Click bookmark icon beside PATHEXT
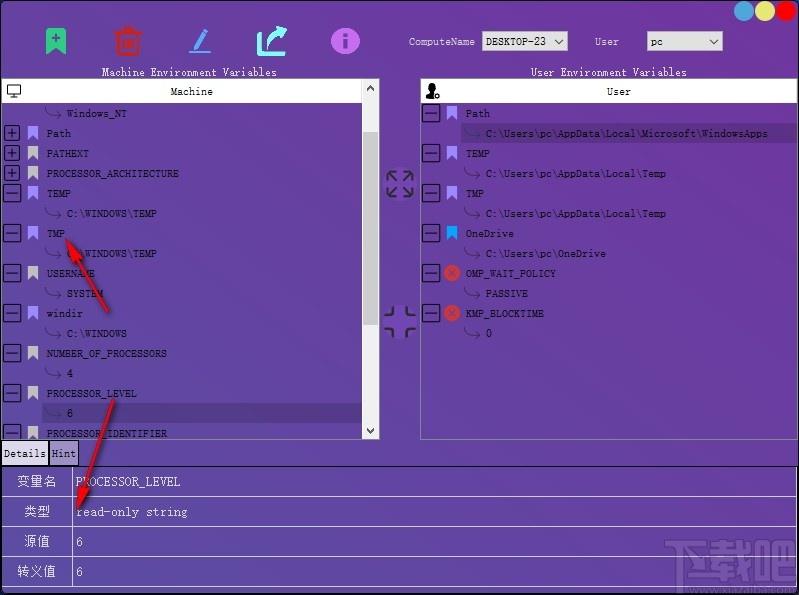The height and width of the screenshot is (595, 799). [33, 153]
